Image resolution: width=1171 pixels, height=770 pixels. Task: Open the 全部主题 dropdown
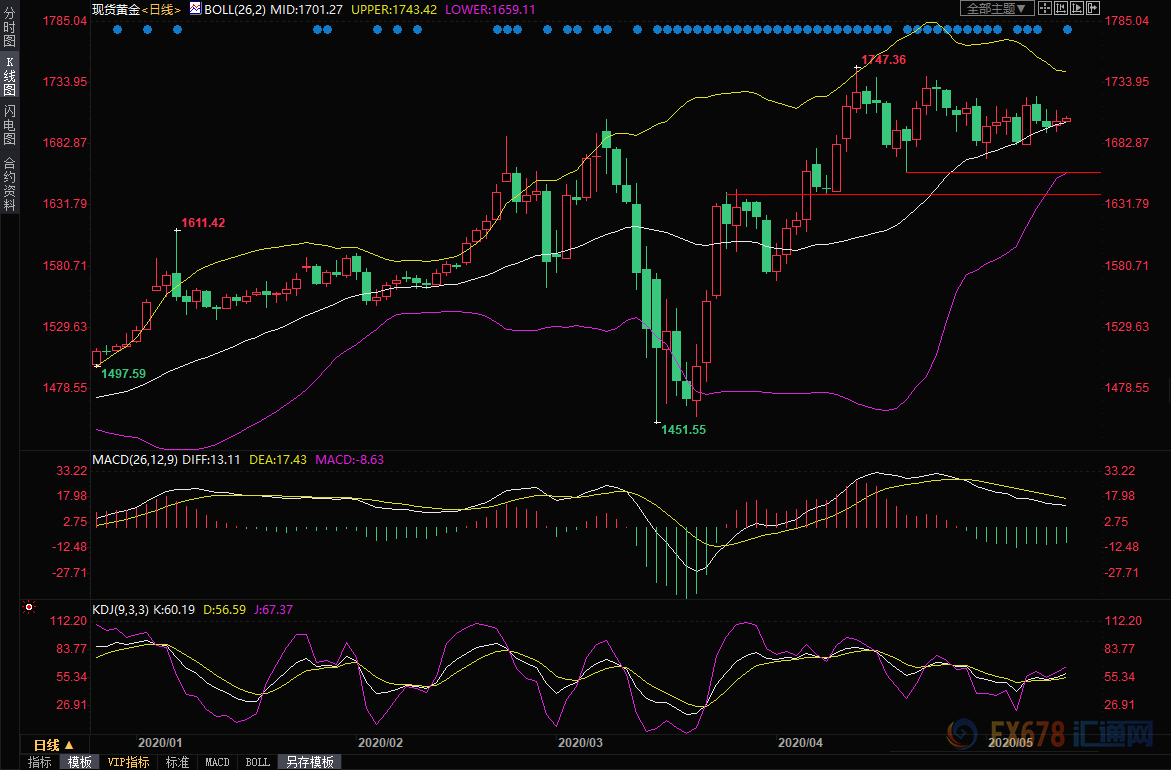click(994, 8)
